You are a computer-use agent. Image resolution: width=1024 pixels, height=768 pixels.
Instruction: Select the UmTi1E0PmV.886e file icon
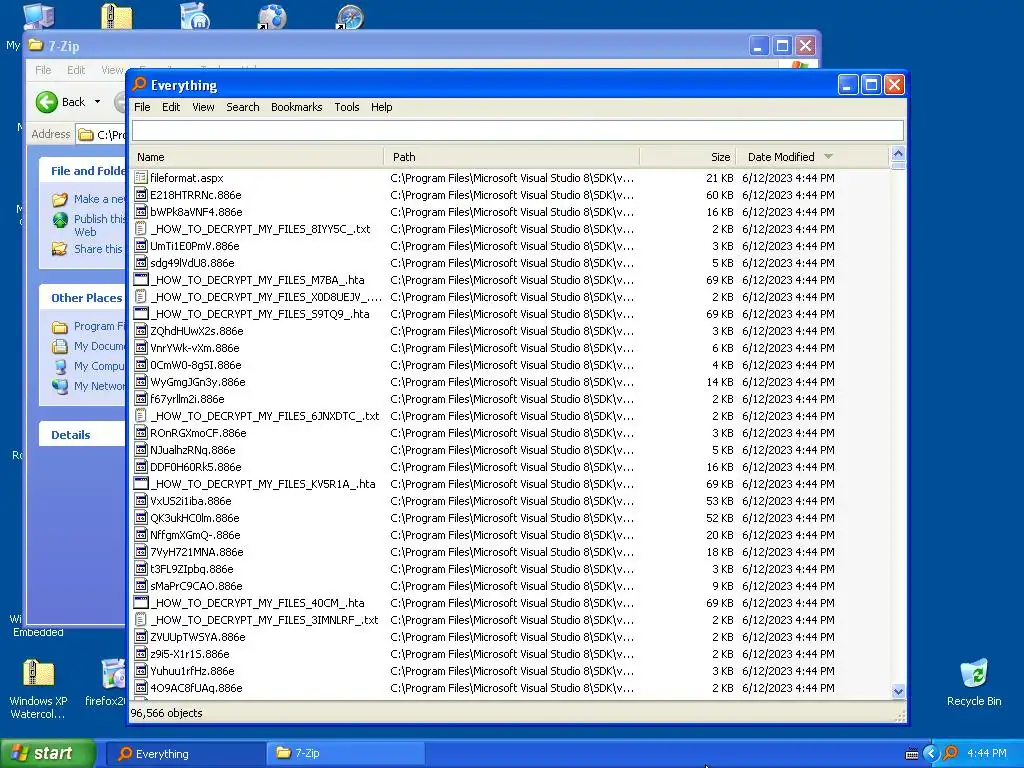click(x=140, y=246)
